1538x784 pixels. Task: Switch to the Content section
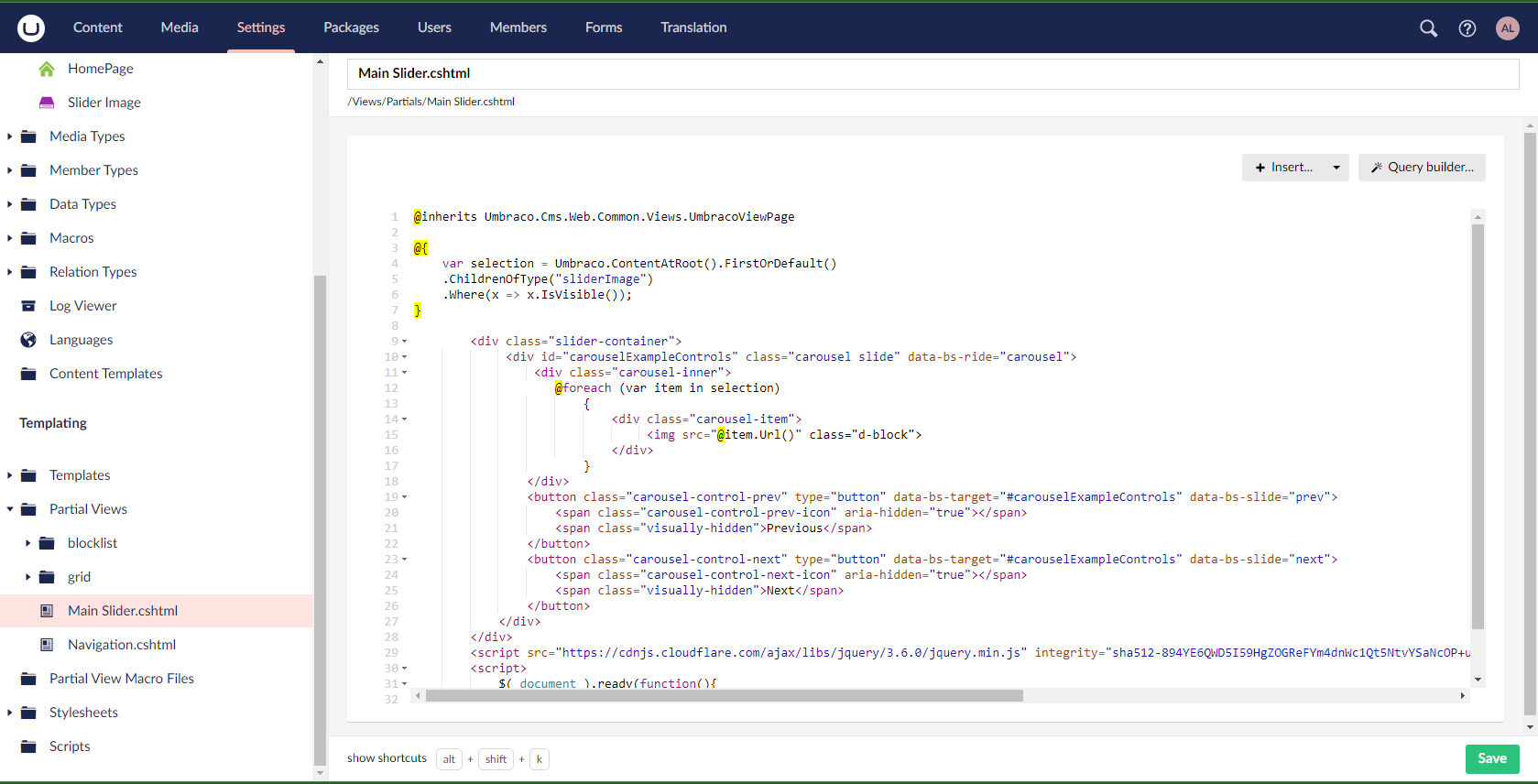tap(97, 27)
